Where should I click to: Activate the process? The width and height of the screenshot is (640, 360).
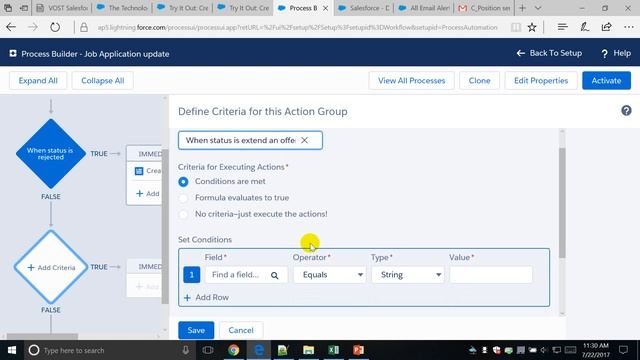pyautogui.click(x=606, y=80)
